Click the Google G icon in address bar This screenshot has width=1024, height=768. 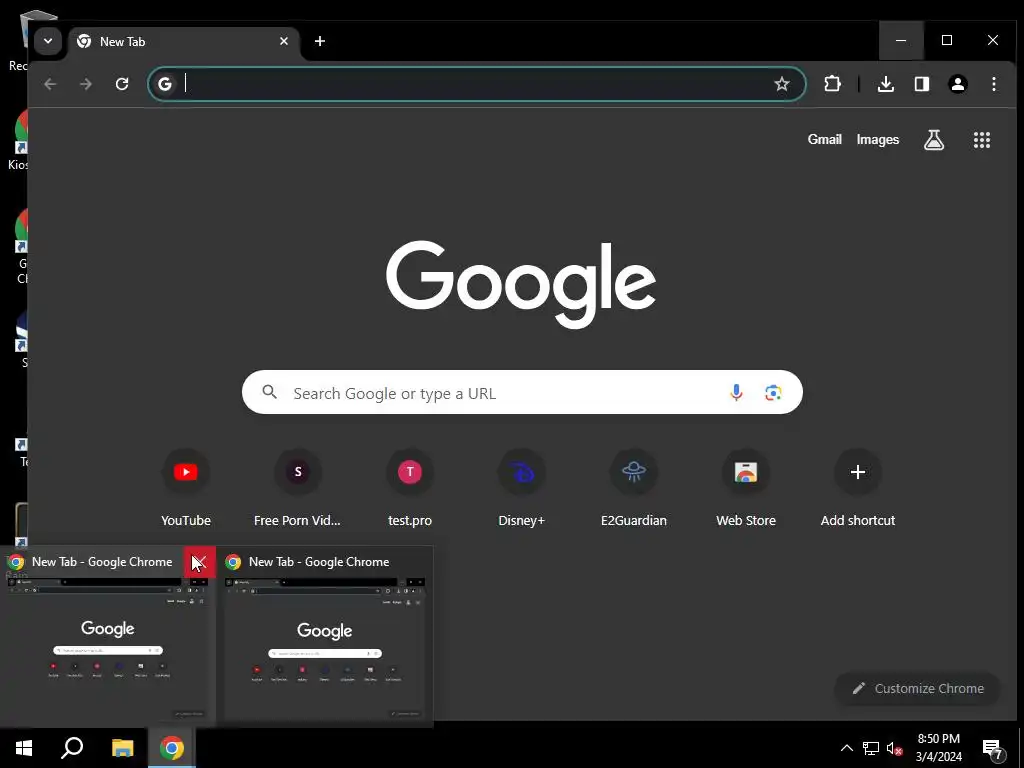coord(165,84)
